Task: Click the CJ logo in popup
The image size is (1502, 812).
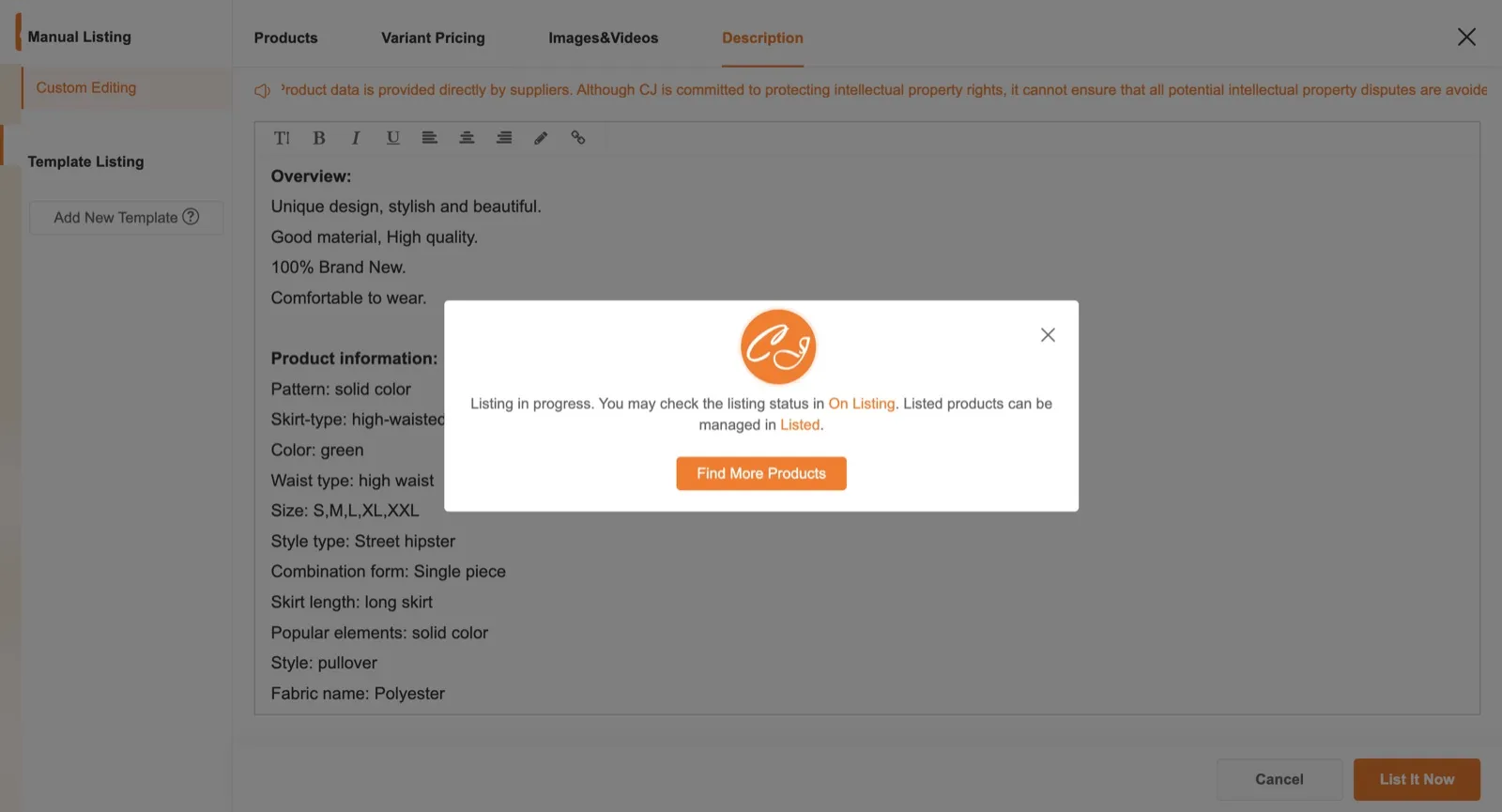Action: [x=778, y=346]
